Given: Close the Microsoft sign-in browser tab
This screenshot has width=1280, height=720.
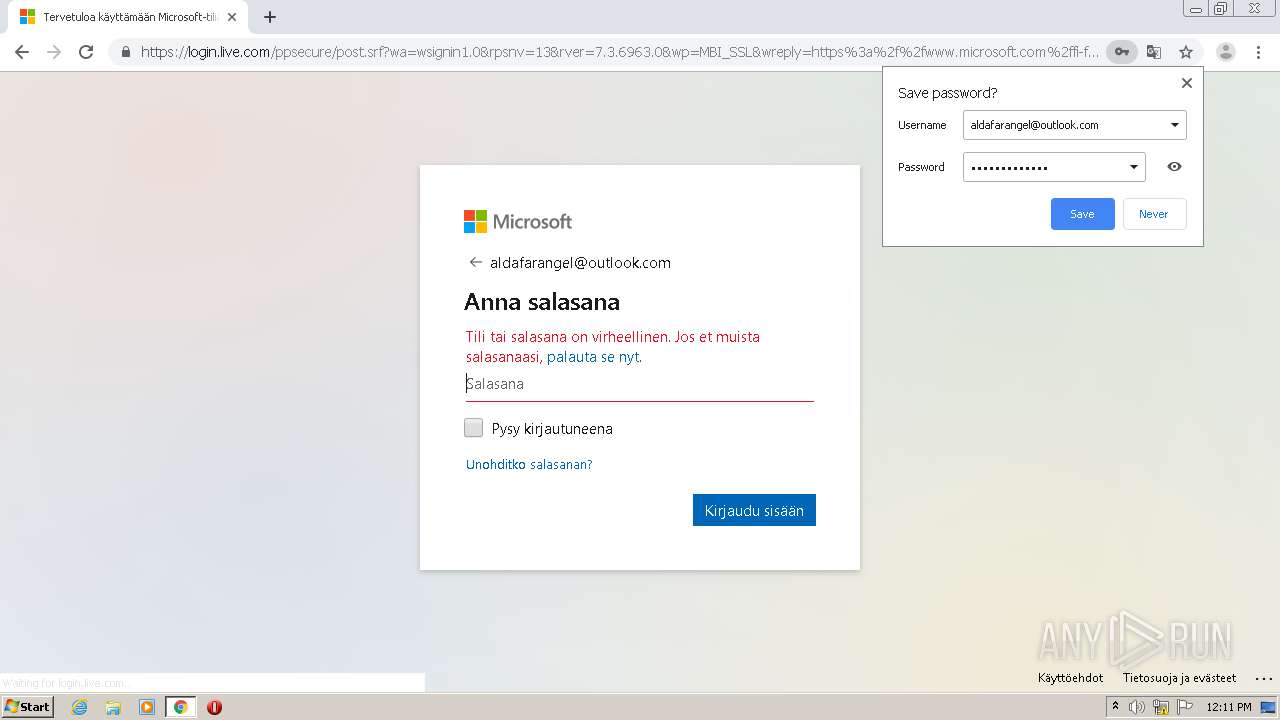Looking at the screenshot, I should 232,17.
